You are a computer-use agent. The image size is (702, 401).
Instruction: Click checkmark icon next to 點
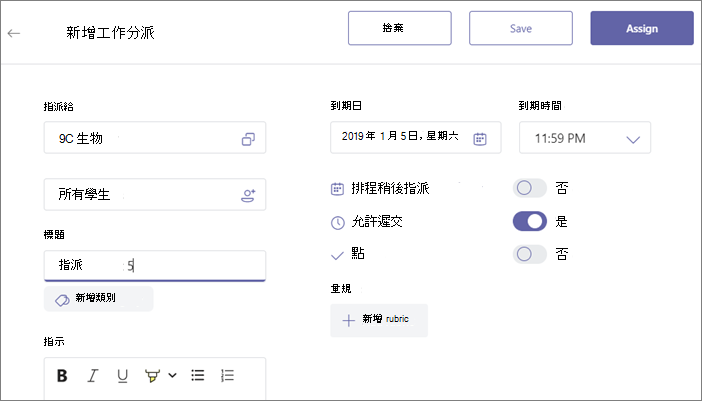337,256
